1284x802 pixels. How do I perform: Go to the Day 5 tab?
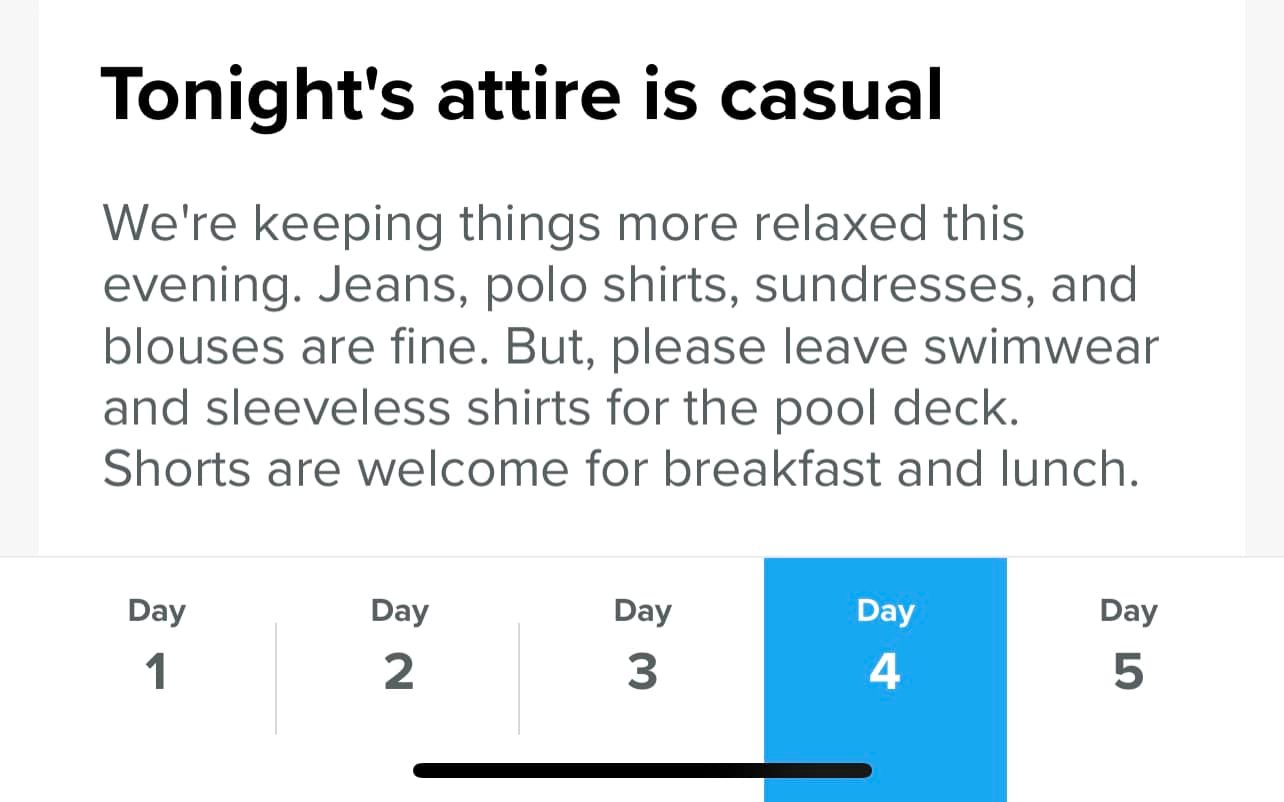coord(1128,645)
